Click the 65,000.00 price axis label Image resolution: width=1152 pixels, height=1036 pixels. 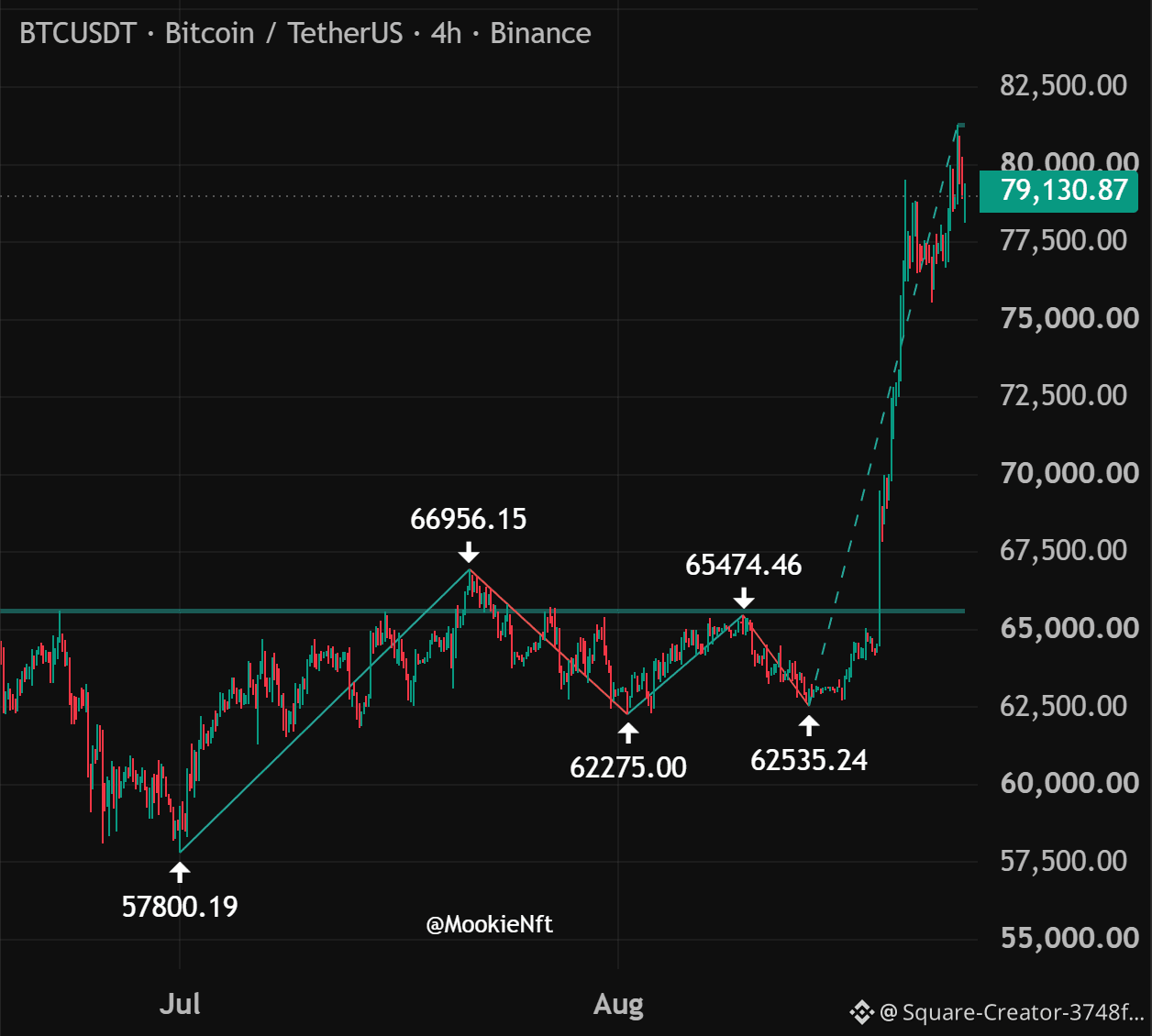pyautogui.click(x=1069, y=628)
